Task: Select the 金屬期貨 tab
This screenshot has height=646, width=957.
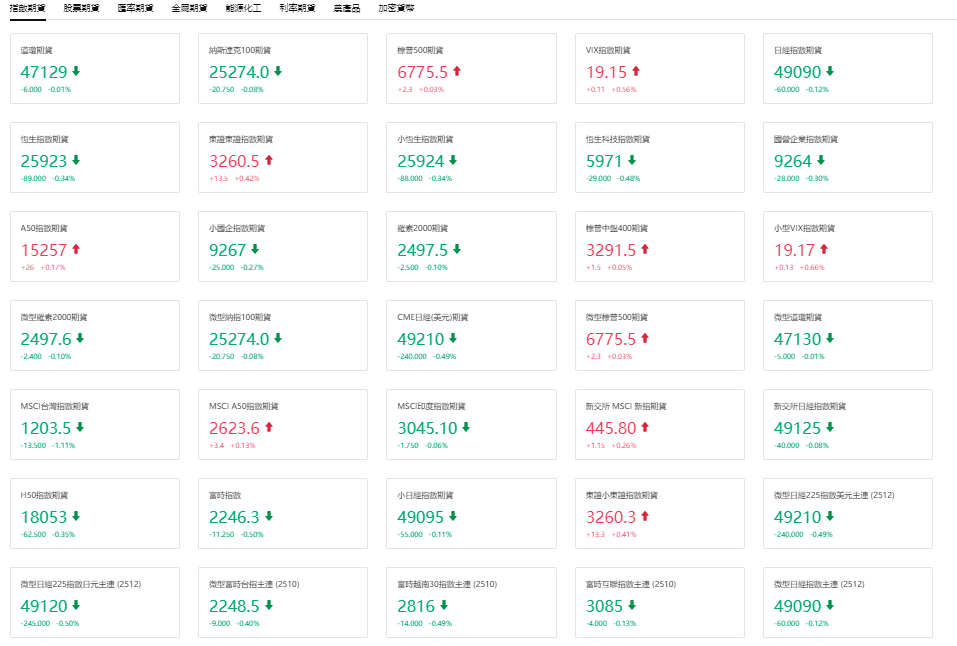Action: [x=189, y=8]
